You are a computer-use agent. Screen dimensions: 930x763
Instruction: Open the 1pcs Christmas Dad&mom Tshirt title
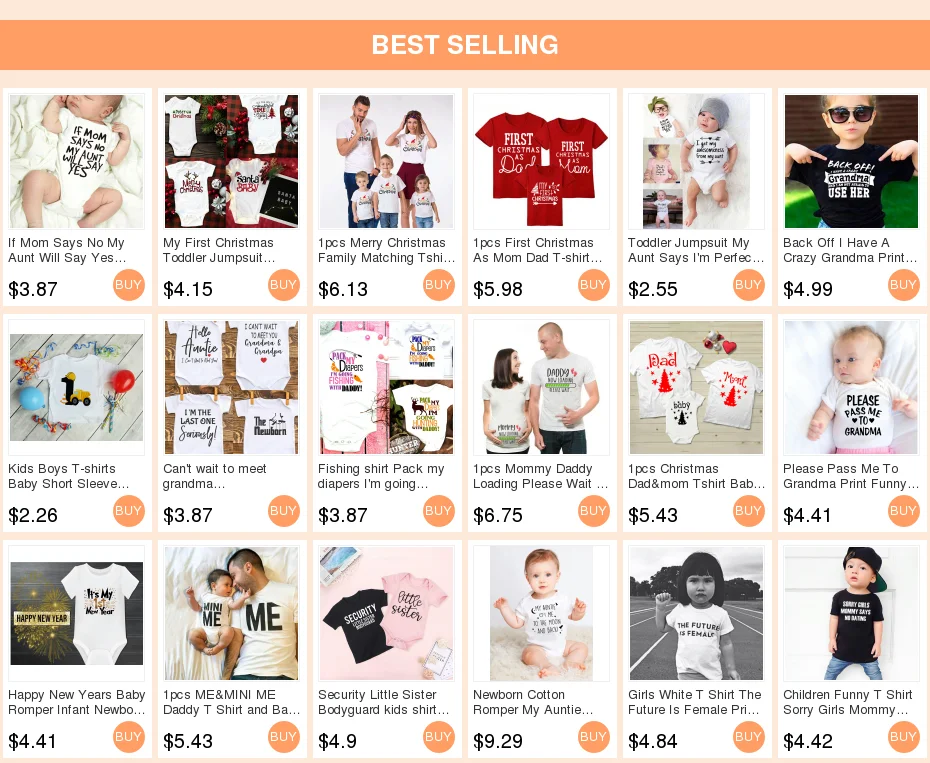click(x=697, y=476)
